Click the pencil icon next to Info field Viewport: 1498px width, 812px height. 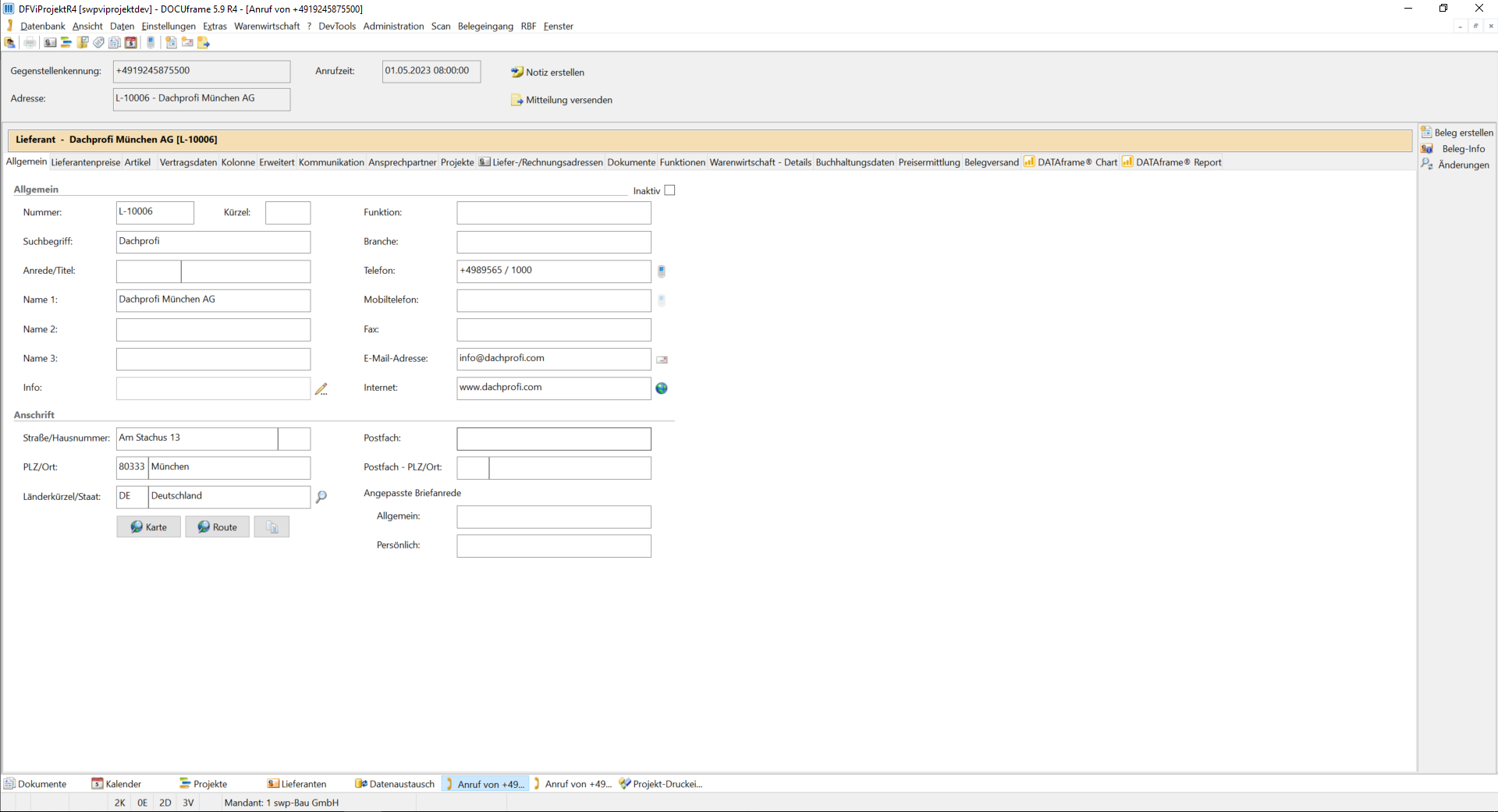tap(321, 388)
